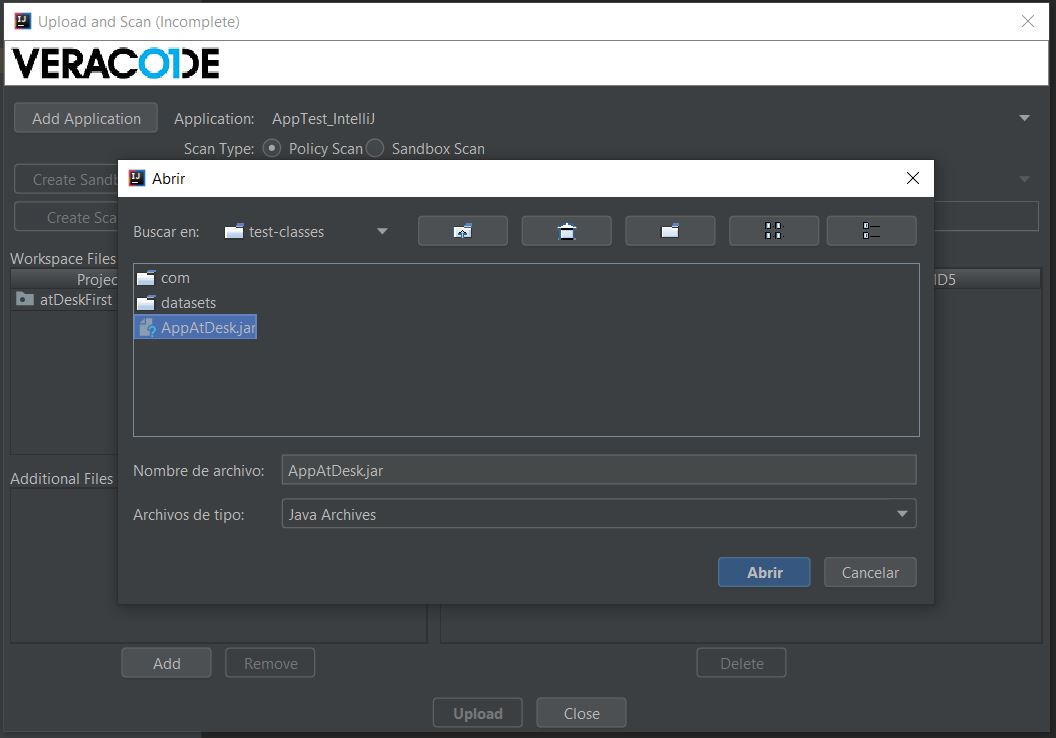Select the AppAtDesk.jar file
Screen dimensions: 1056x738
coord(196,327)
